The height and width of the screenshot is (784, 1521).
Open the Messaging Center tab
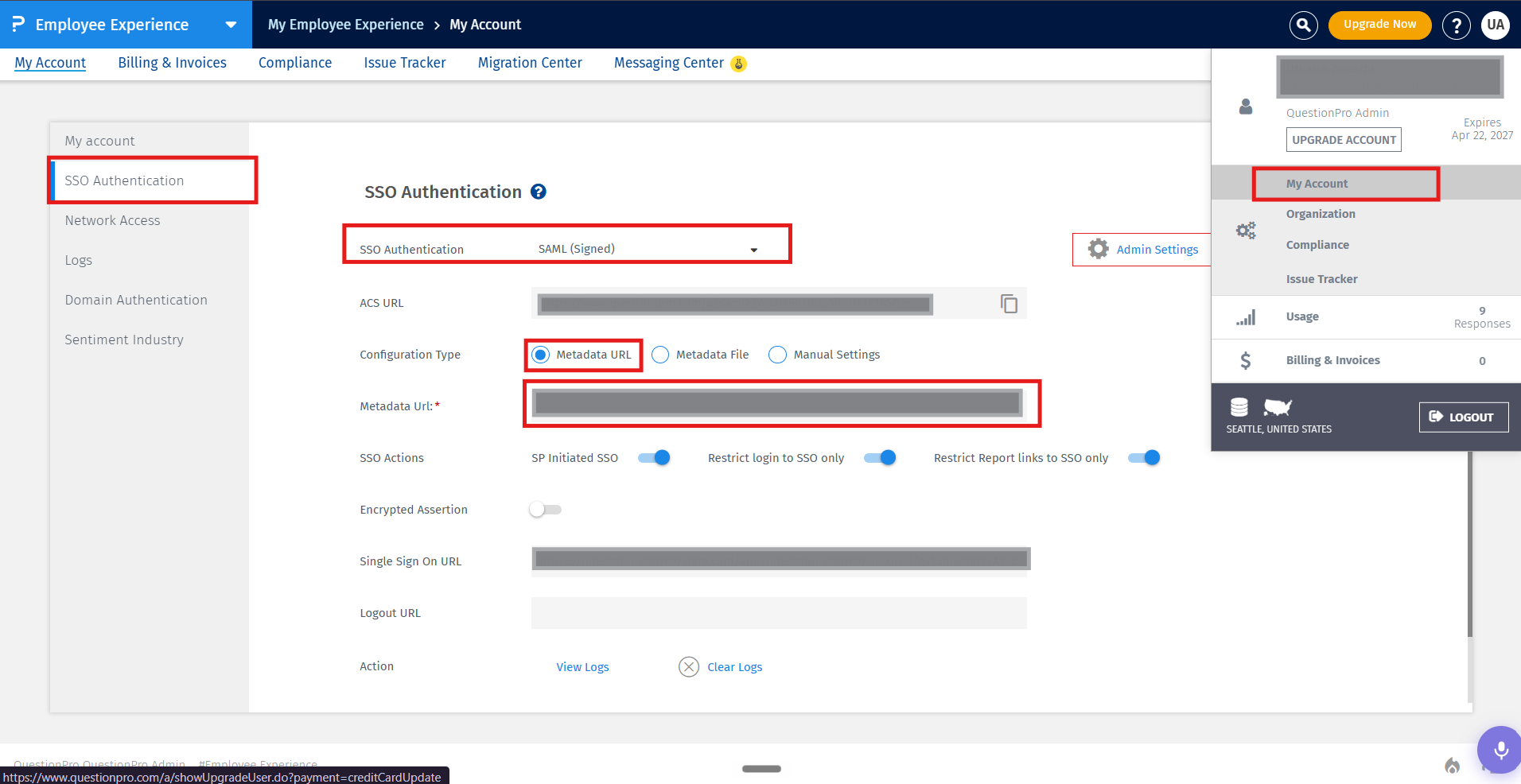(669, 63)
